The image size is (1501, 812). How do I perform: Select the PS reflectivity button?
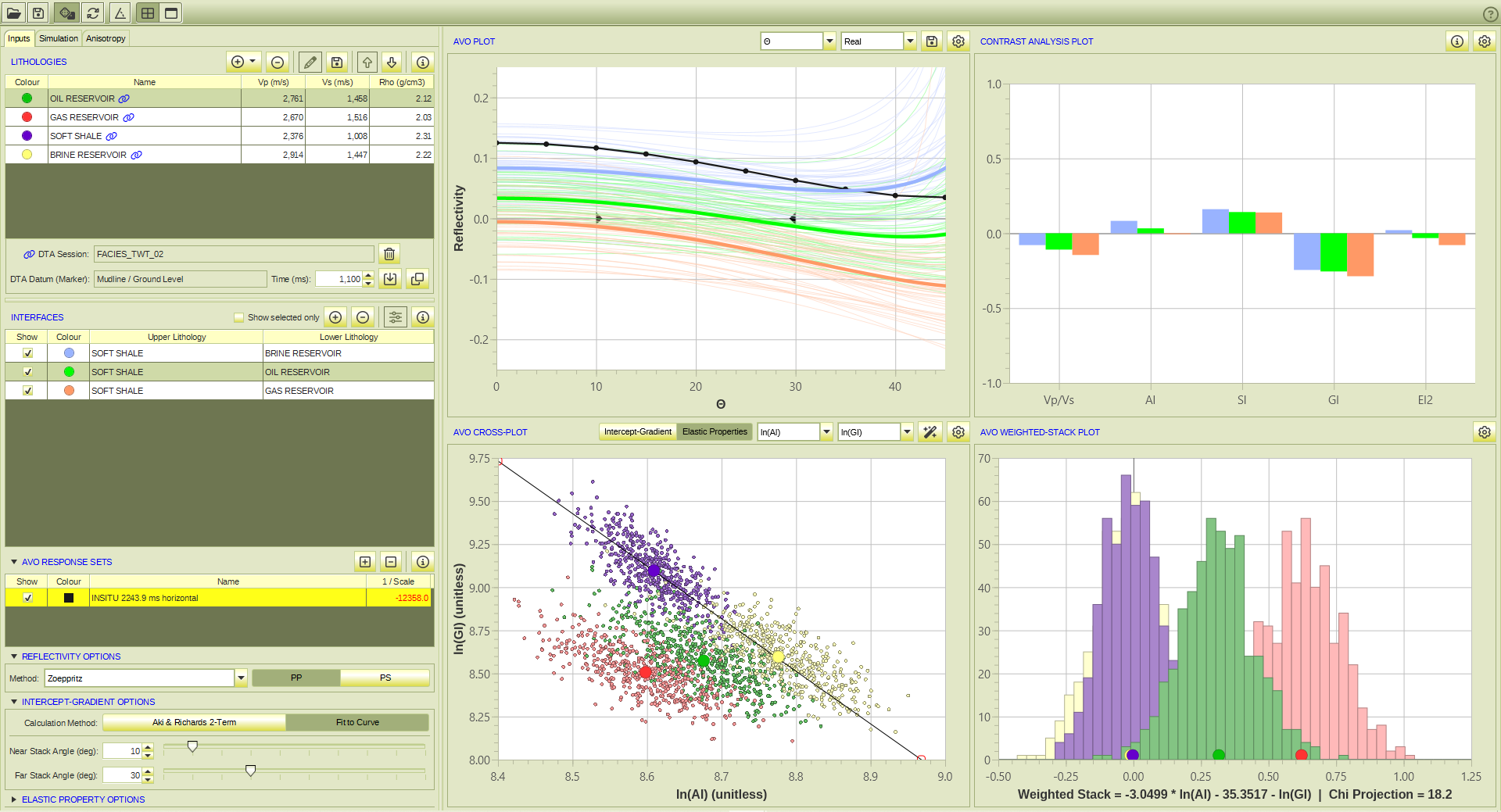385,678
